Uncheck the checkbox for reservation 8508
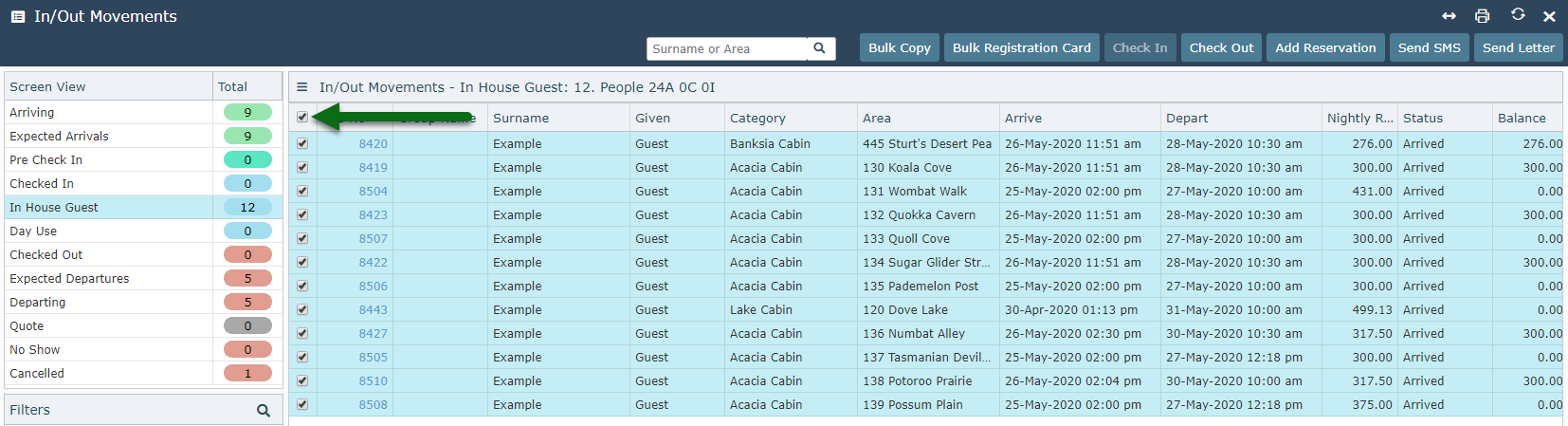Screen dimensions: 1568x426 302,405
